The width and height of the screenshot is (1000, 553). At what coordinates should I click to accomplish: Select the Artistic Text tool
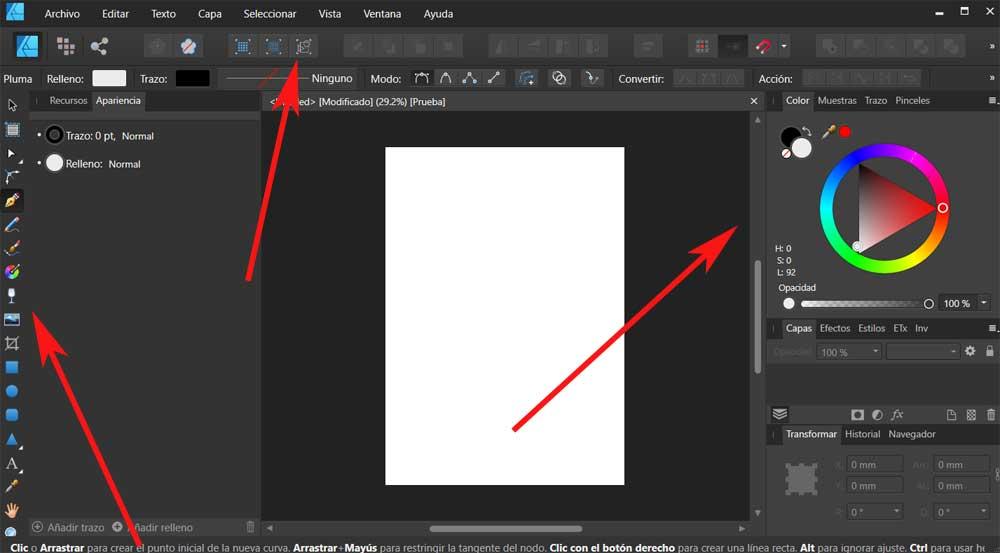point(12,463)
